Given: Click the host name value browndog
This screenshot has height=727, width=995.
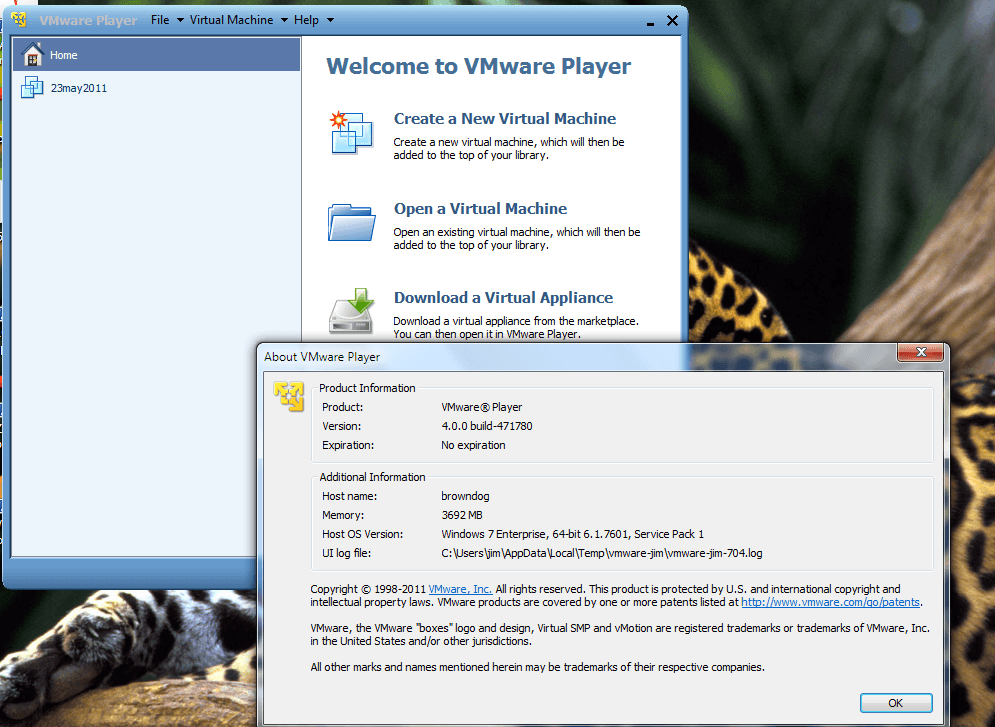Looking at the screenshot, I should (x=465, y=496).
